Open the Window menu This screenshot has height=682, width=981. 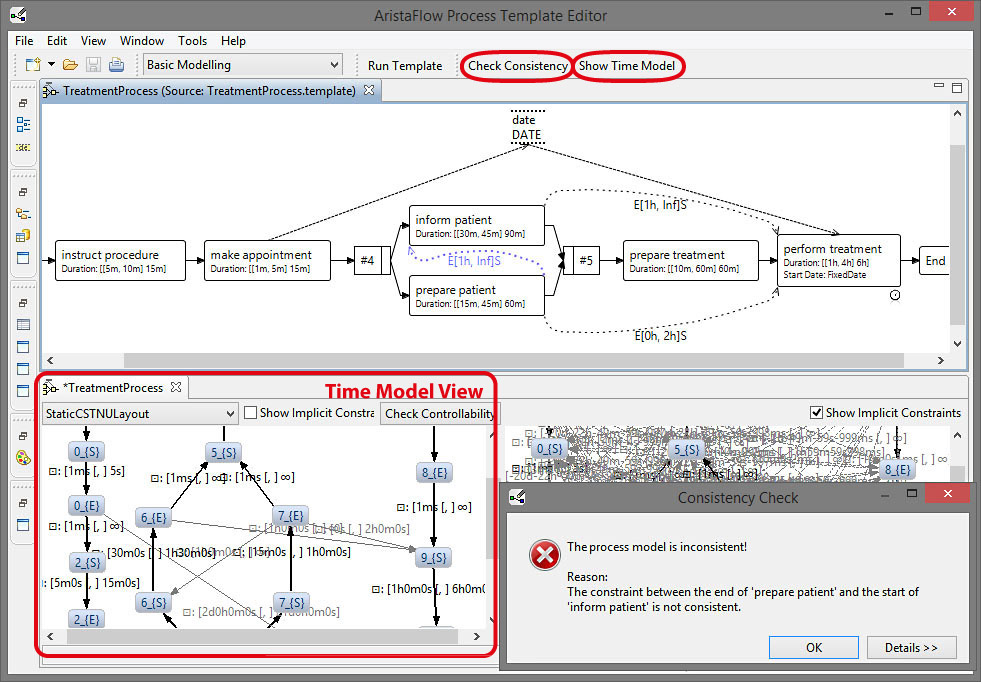pos(141,41)
